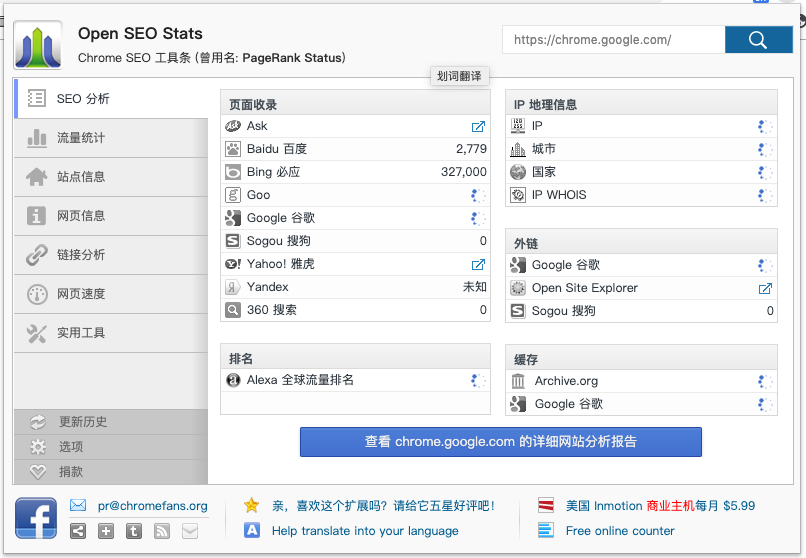Screen dimensions: 806x558
Task: Open Yahoo! 雅虎 external link icon
Action: 478,265
